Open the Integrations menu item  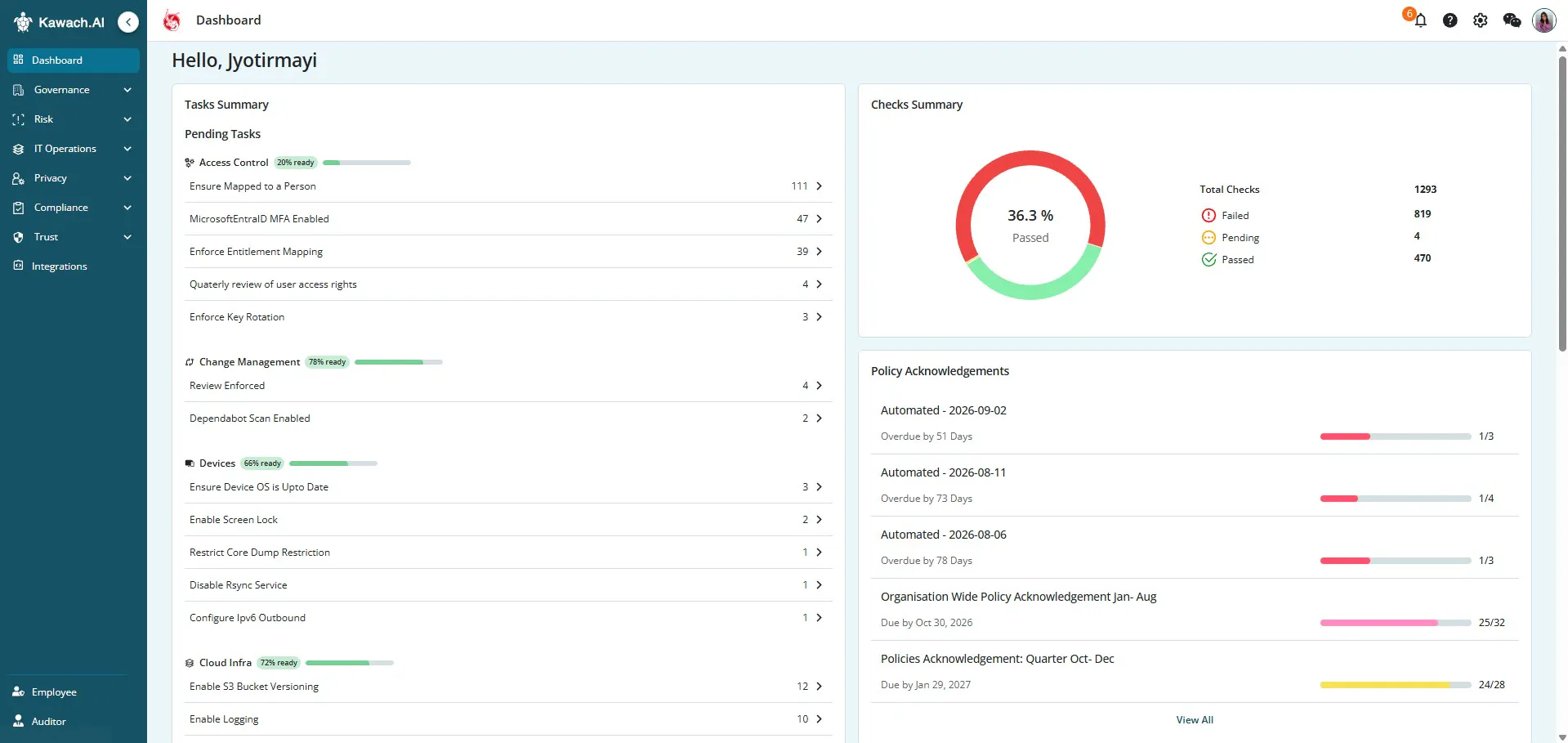click(x=74, y=266)
